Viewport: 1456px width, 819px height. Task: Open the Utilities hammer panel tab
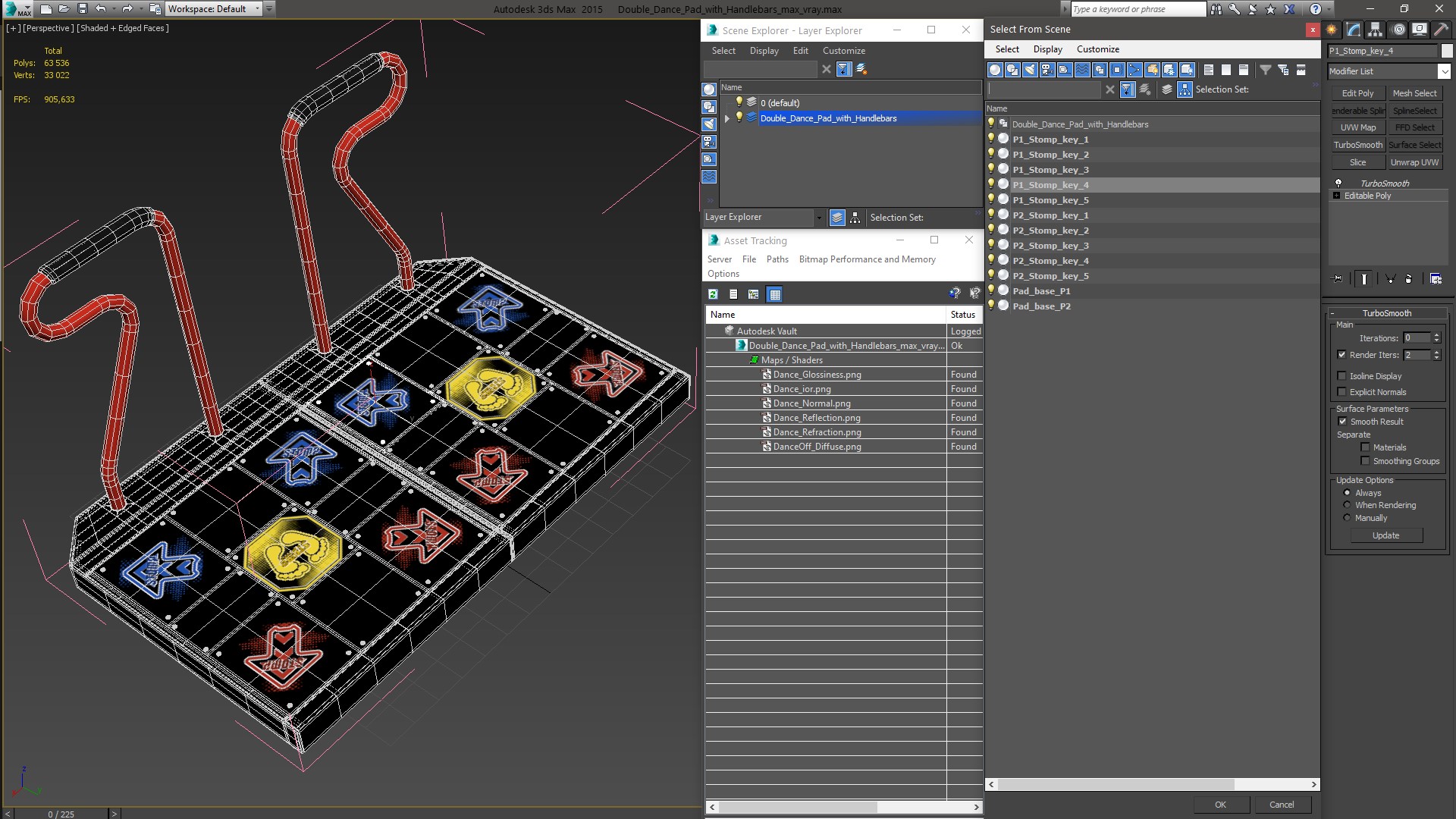(x=1441, y=30)
